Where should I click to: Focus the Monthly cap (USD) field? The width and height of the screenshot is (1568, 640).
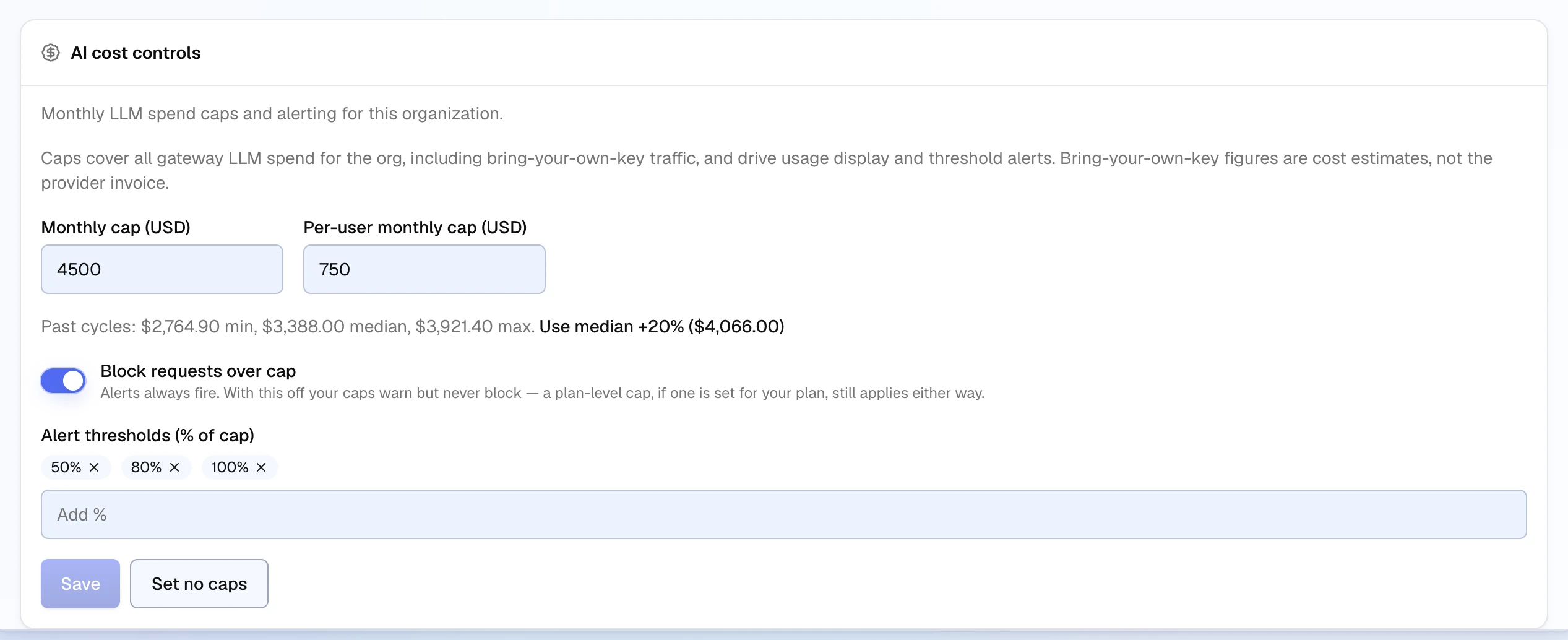162,269
